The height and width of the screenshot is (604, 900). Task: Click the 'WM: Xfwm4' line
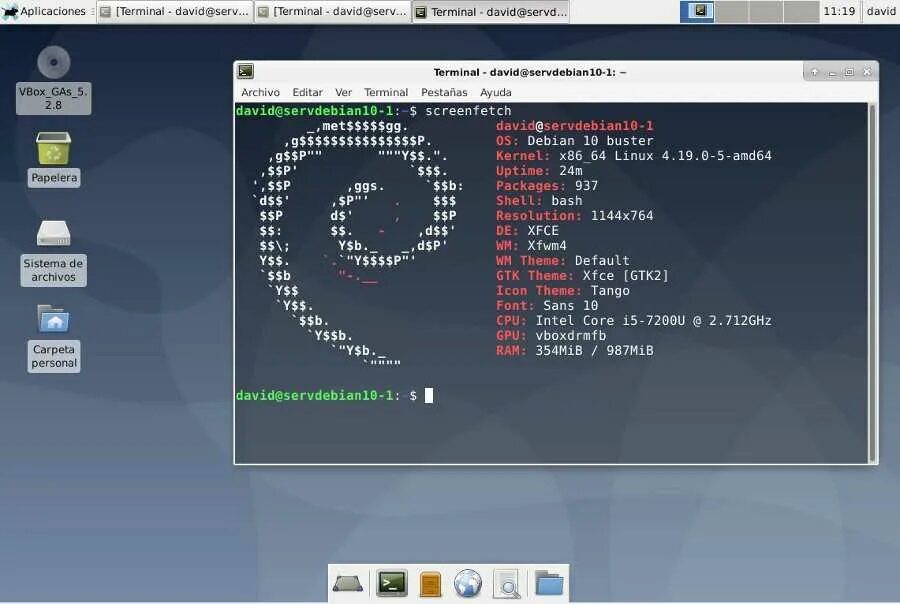(531, 245)
